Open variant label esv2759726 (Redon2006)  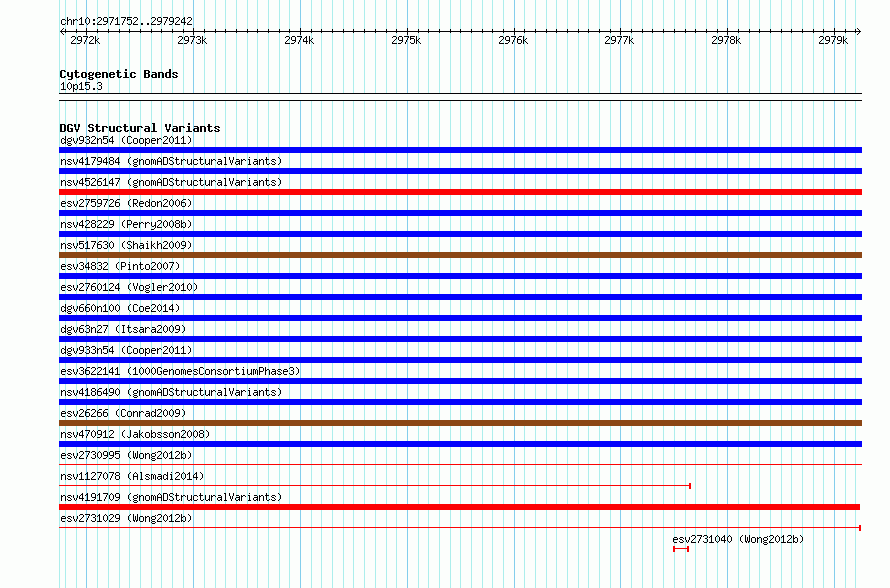126,203
